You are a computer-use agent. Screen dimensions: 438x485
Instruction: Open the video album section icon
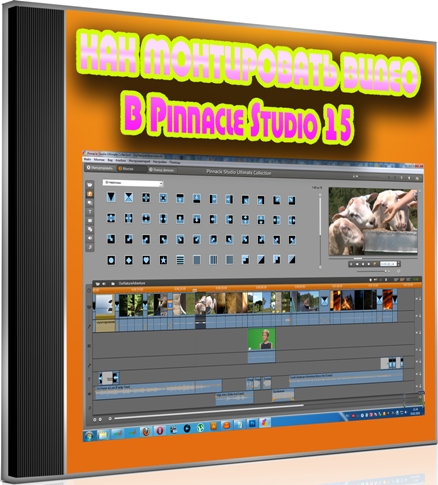(x=90, y=185)
